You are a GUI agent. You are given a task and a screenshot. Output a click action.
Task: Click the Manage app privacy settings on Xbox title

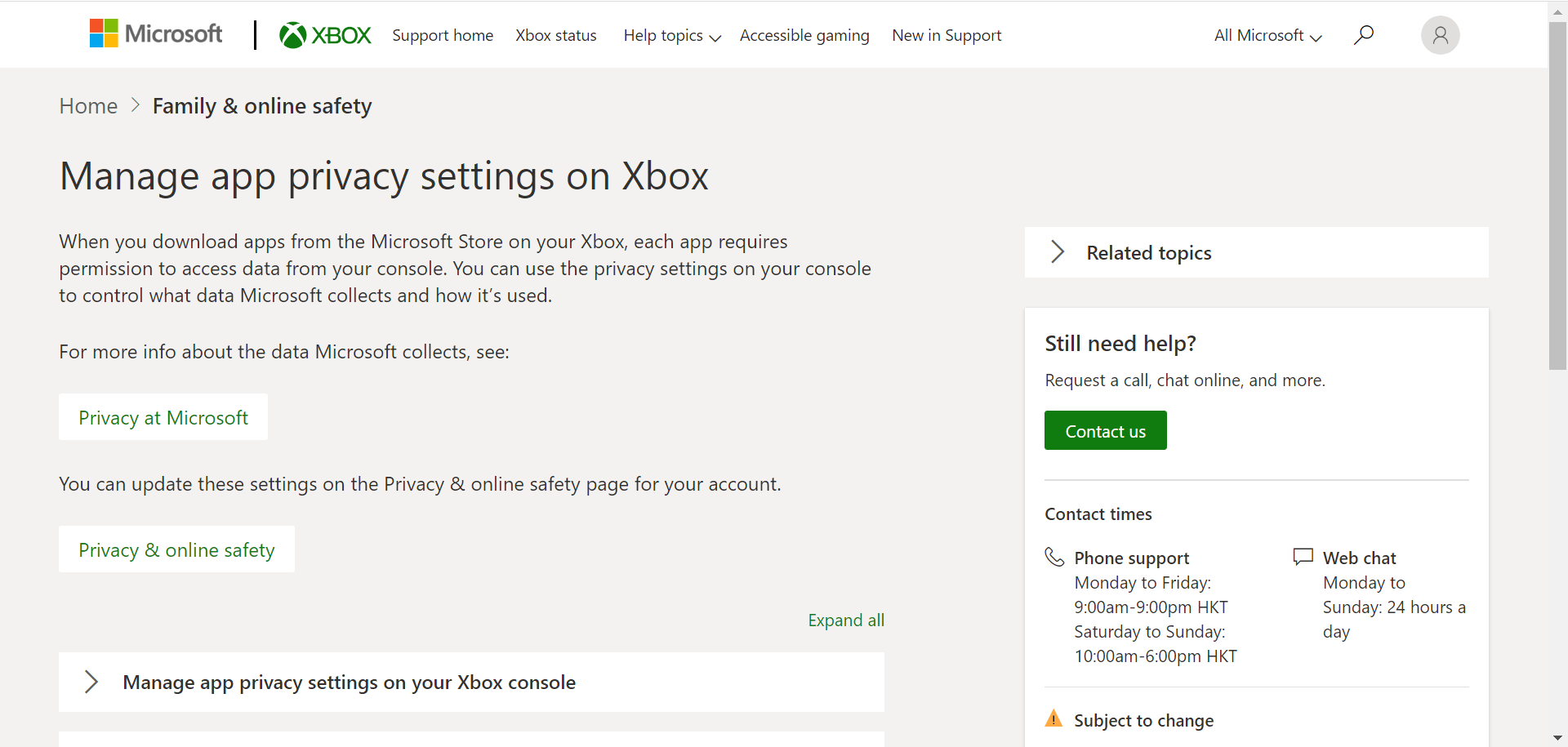[x=384, y=176]
